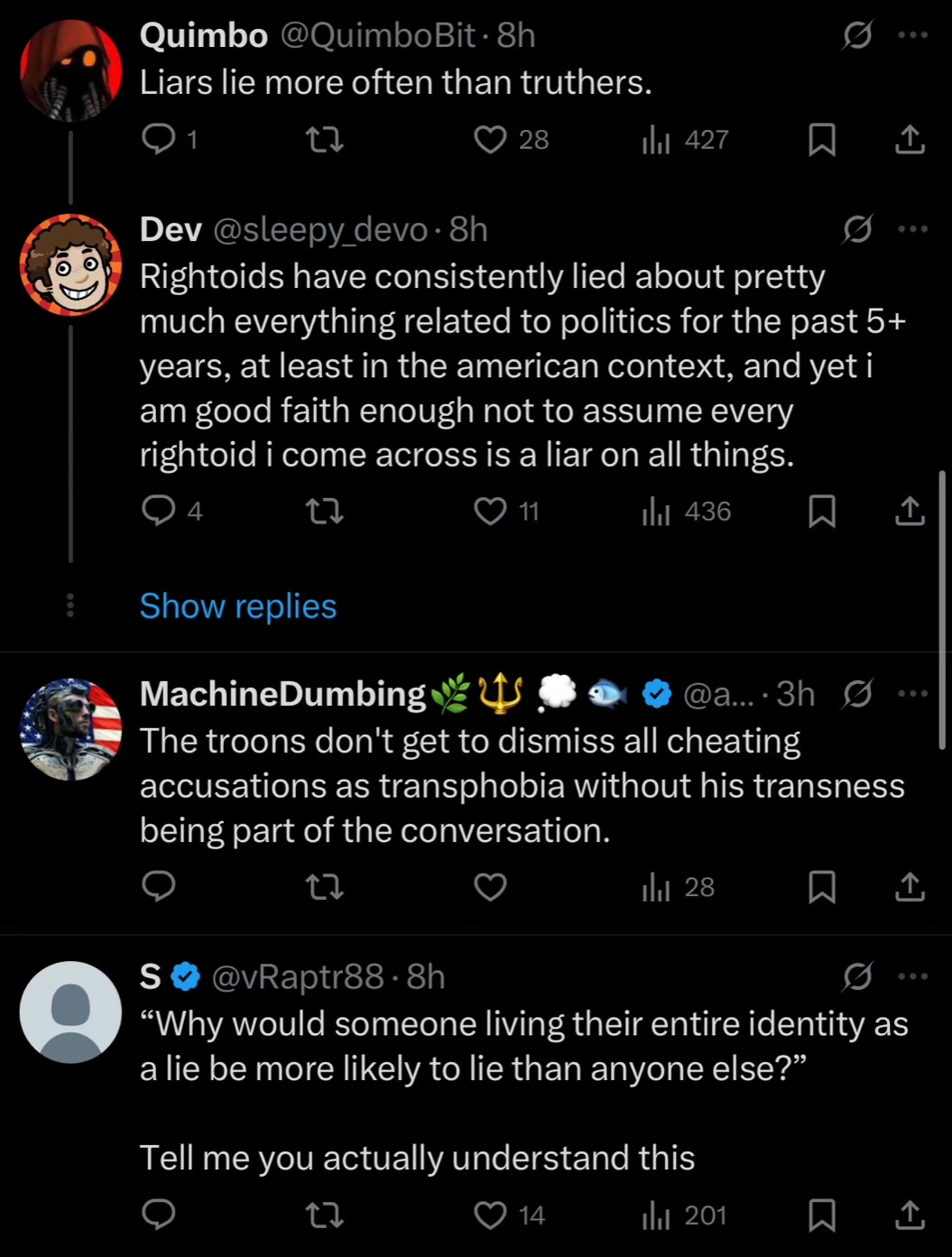Screen dimensions: 952x1257
Task: Open MachineDumbing's flag profile picture
Action: (x=70, y=729)
